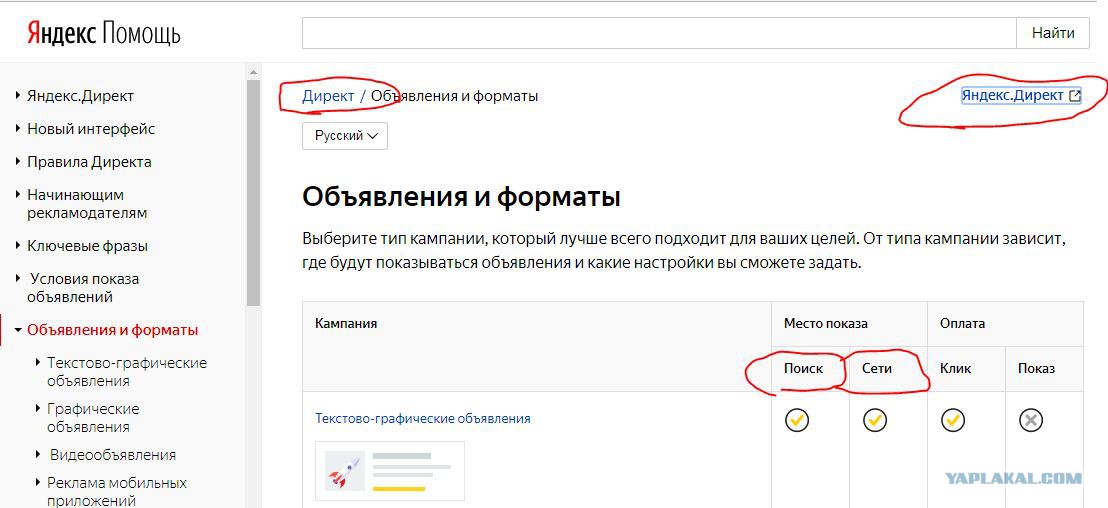The height and width of the screenshot is (508, 1108).
Task: Open external link icon beside Яндекс.Директ
Action: click(1074, 95)
